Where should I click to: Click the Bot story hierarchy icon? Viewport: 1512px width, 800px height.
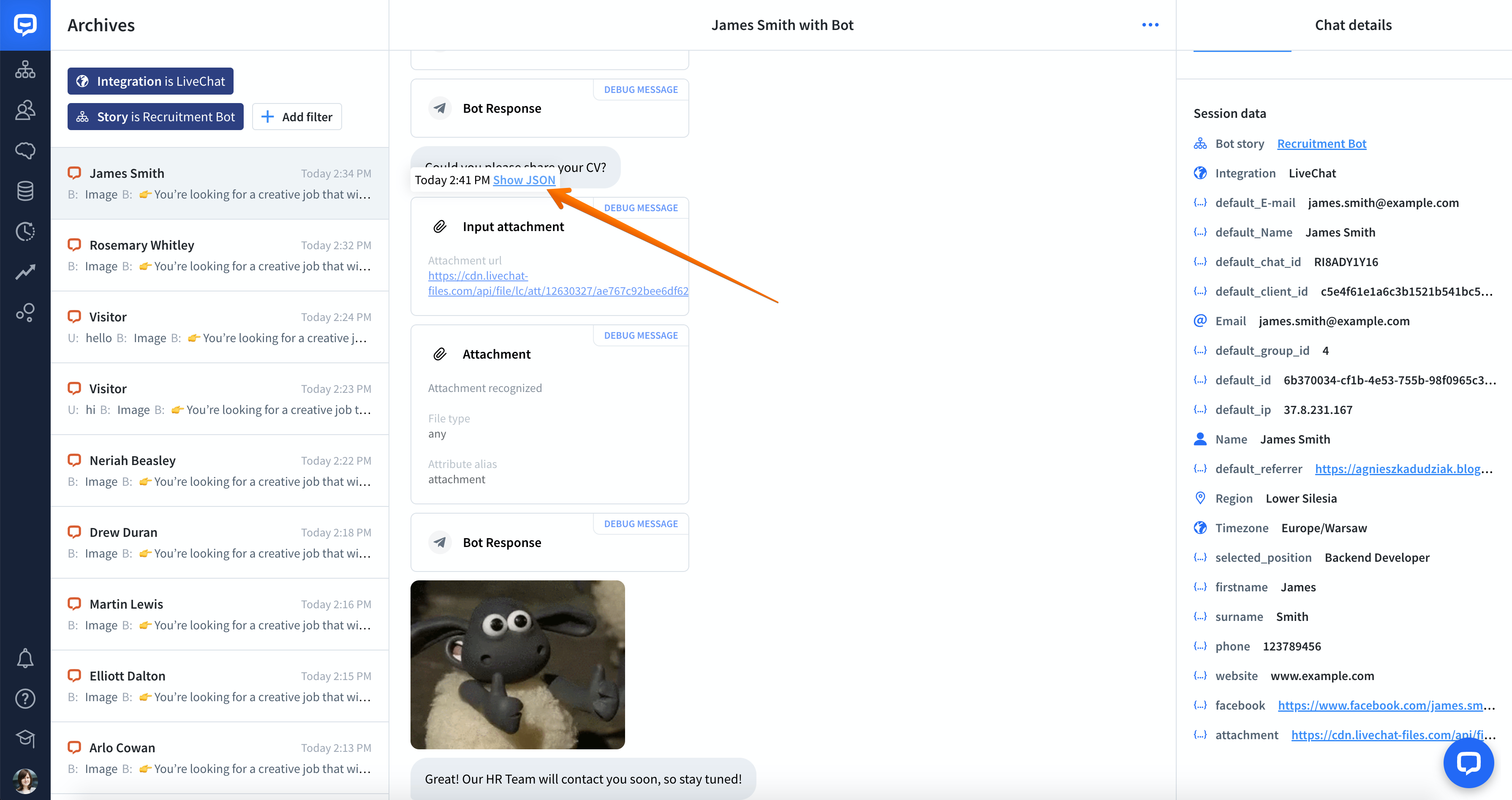pos(1200,143)
